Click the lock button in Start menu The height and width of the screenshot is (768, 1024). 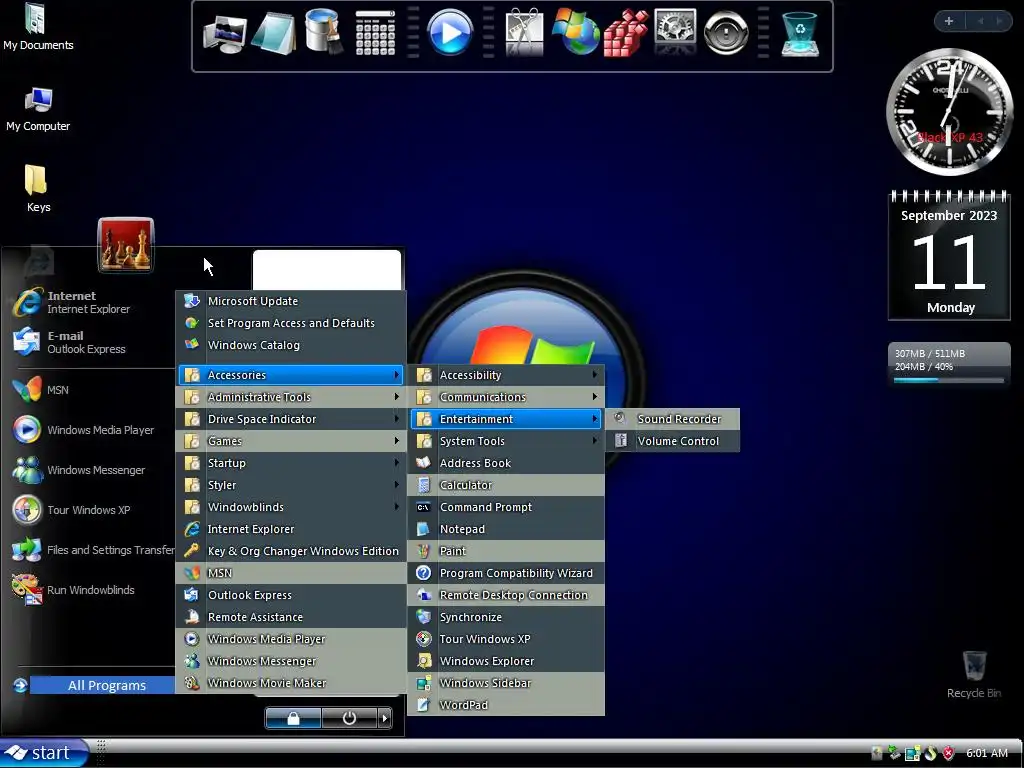[x=293, y=718]
